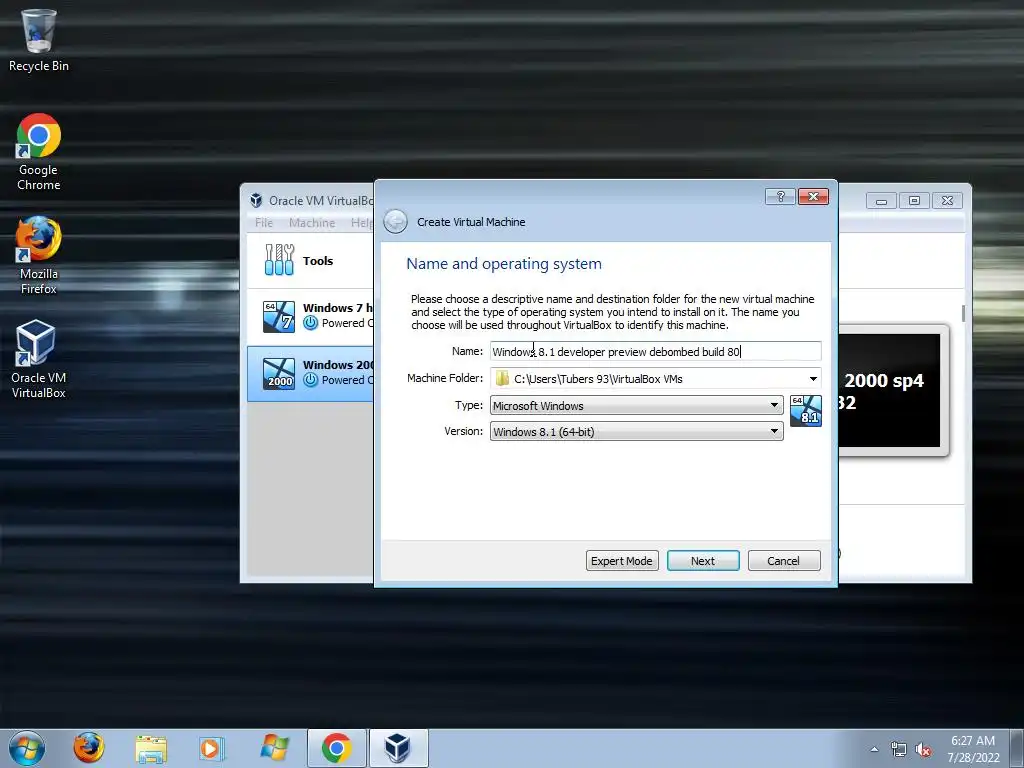Click the Cancel button

[x=784, y=561]
